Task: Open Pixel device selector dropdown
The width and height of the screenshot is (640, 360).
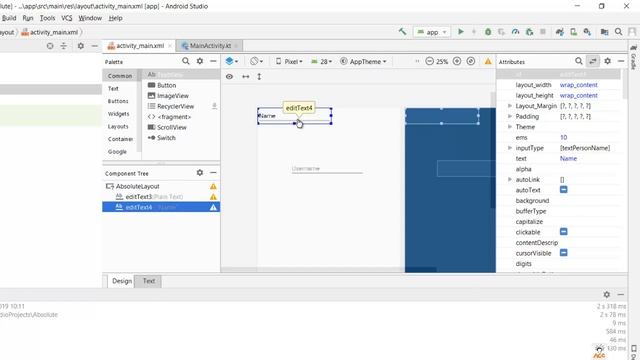Action: (289, 62)
